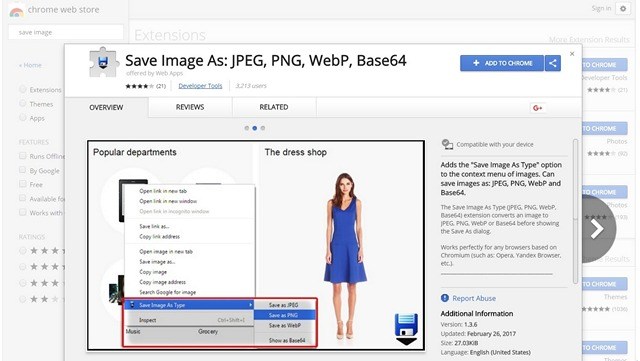640x361 pixels.
Task: Select the first screenshot carousel dot
Action: [x=247, y=128]
